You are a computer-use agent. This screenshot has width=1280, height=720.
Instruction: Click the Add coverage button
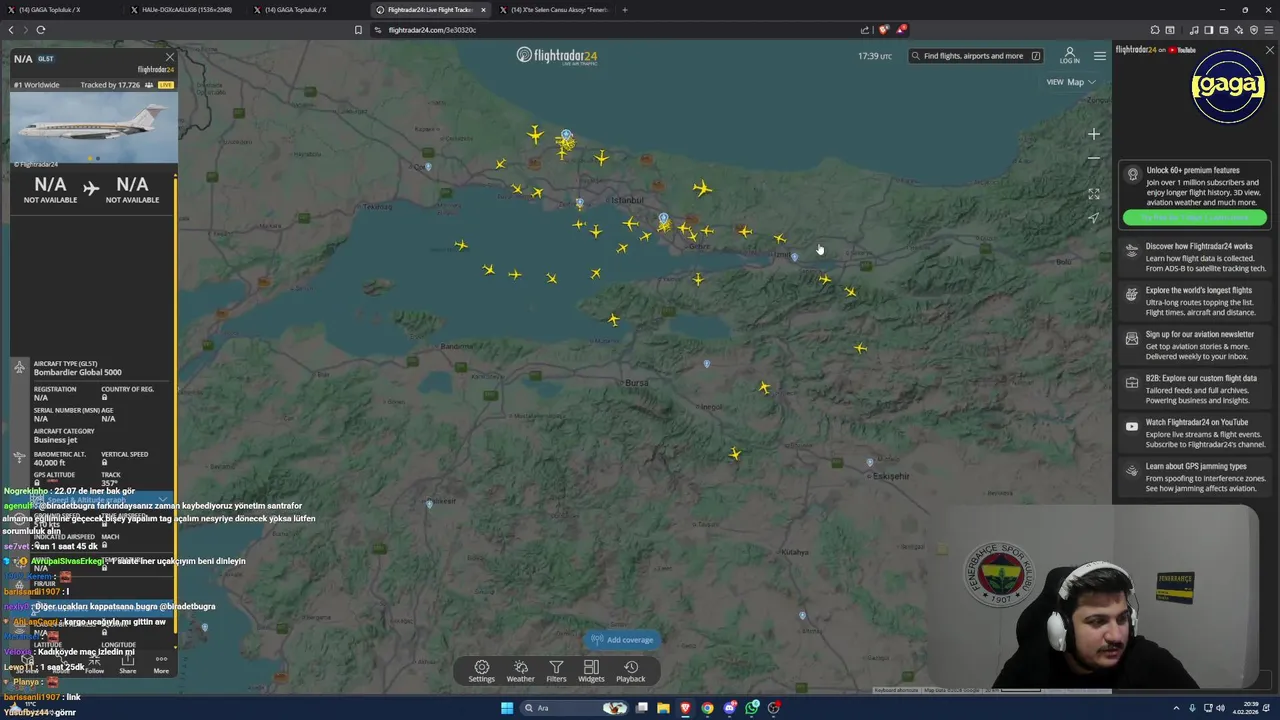622,640
